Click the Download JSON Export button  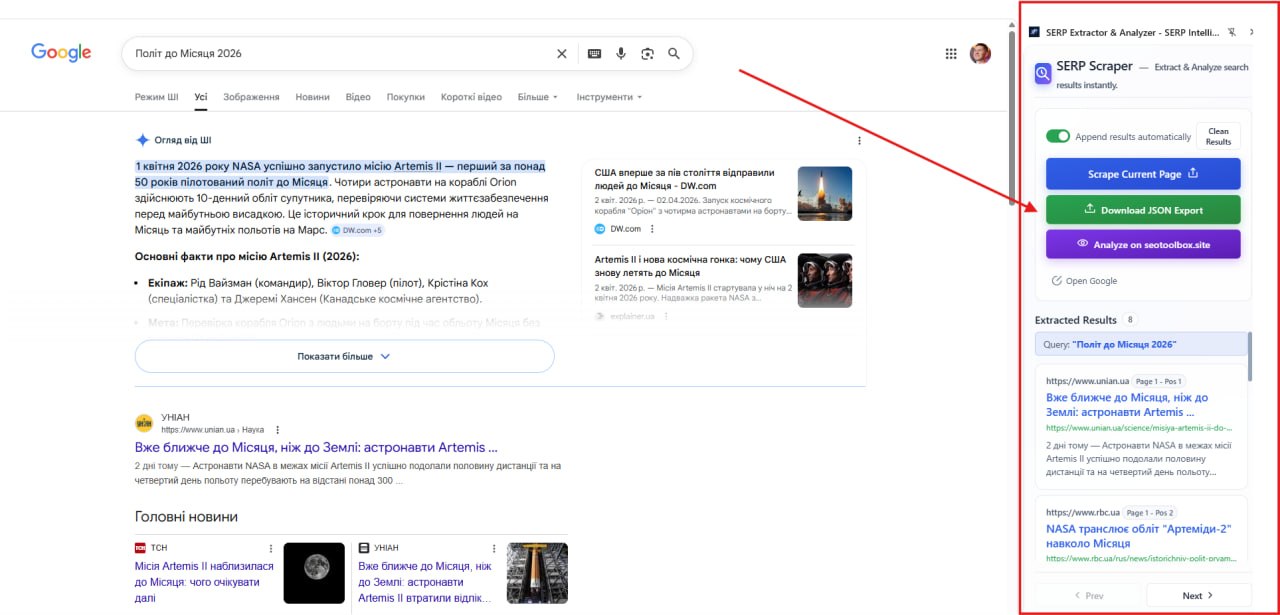[x=1142, y=210]
